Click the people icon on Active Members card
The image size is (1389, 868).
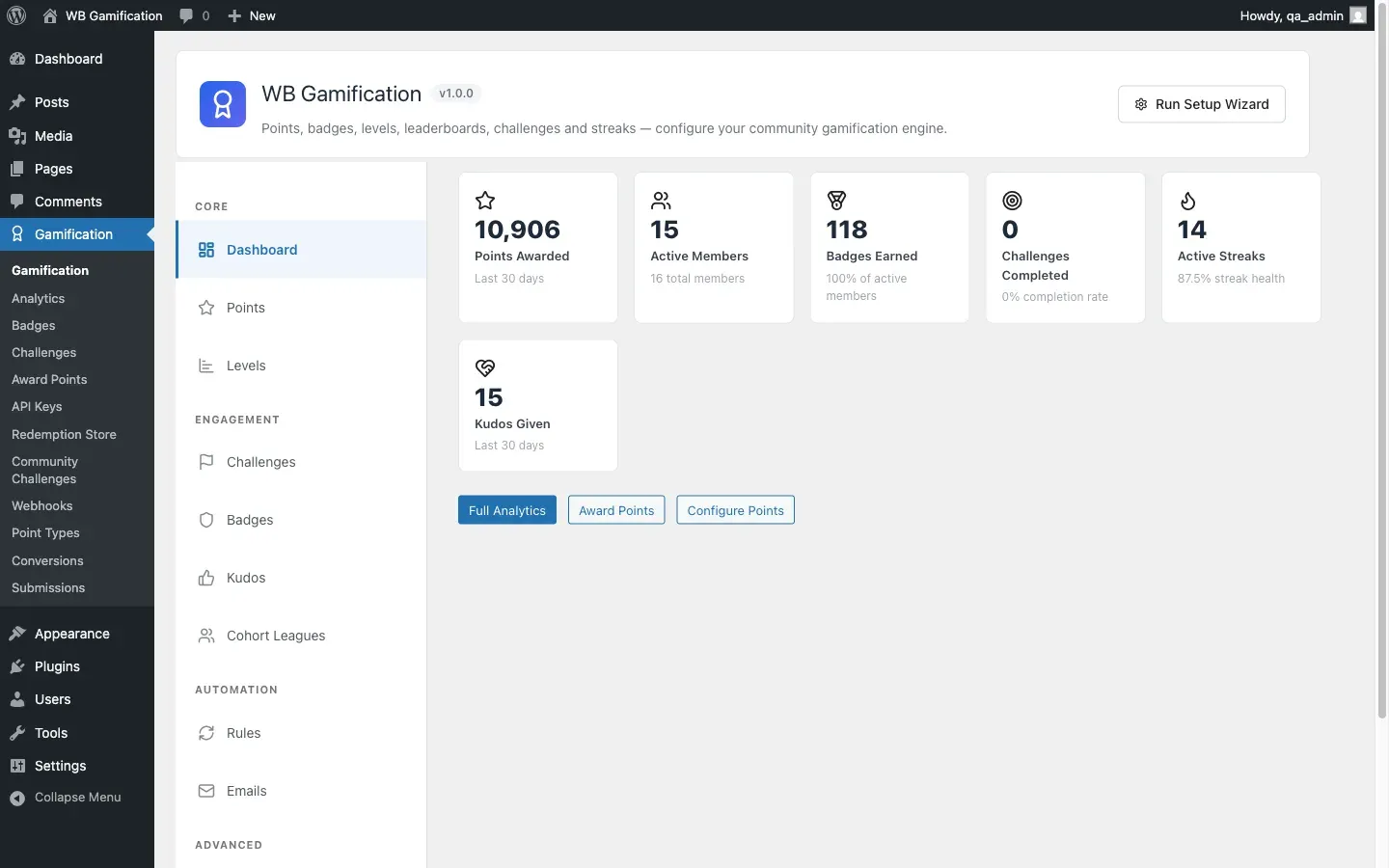coord(661,201)
